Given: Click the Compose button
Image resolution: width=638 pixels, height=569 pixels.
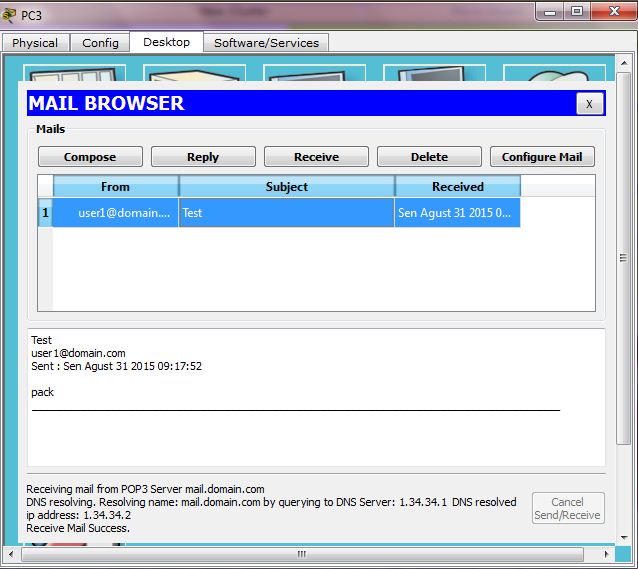Looking at the screenshot, I should pyautogui.click(x=90, y=157).
